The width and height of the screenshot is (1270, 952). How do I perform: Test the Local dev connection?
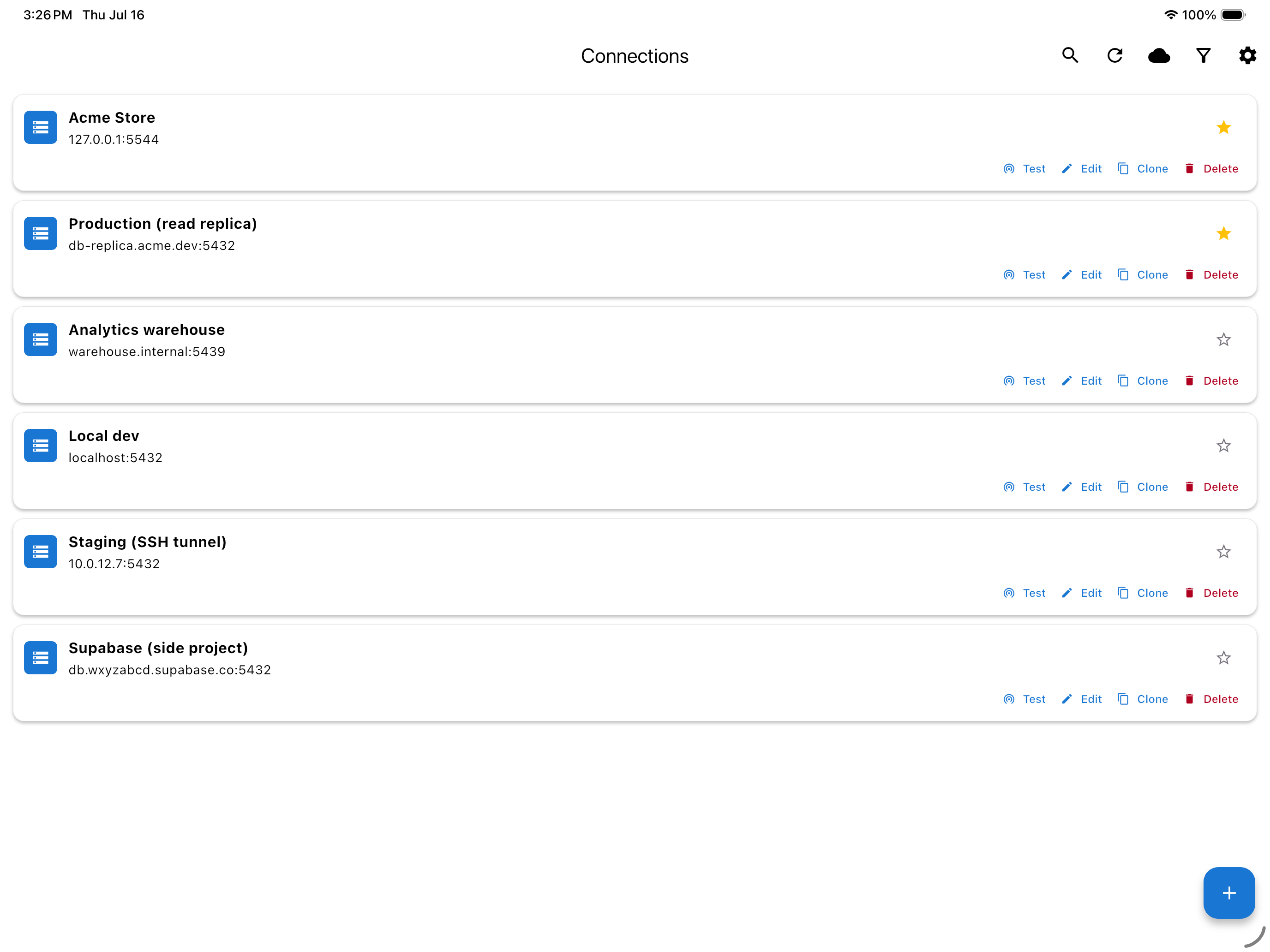click(1024, 487)
